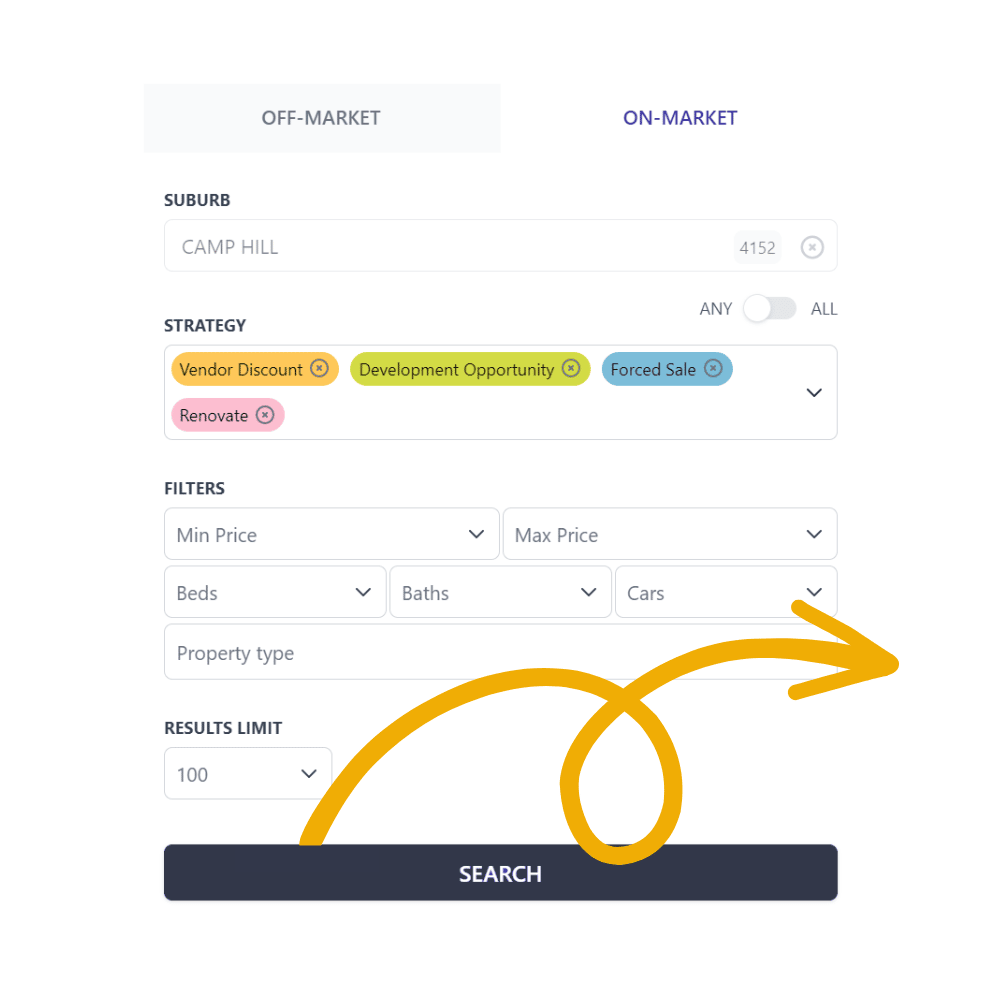Switch to the OFF-MARKET tab
Viewport: 1000px width, 1000px height.
[x=321, y=118]
